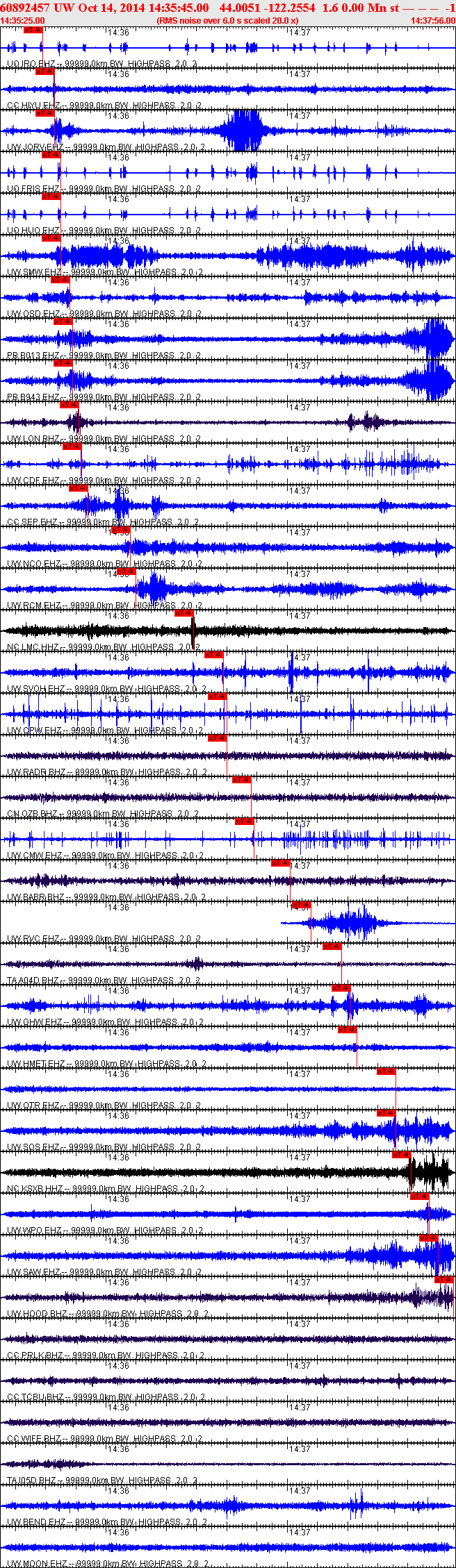Click the RMS noise scaling text
456x1568 pixels.
point(227,21)
